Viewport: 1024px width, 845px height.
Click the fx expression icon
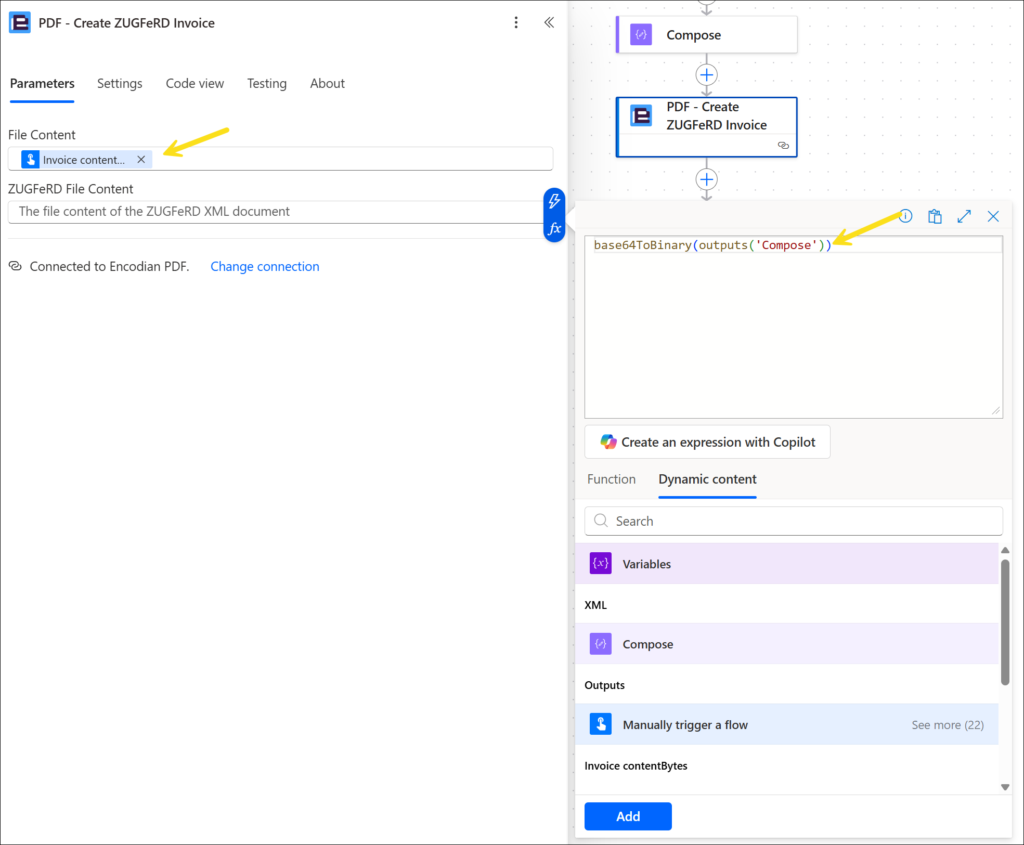(x=555, y=228)
